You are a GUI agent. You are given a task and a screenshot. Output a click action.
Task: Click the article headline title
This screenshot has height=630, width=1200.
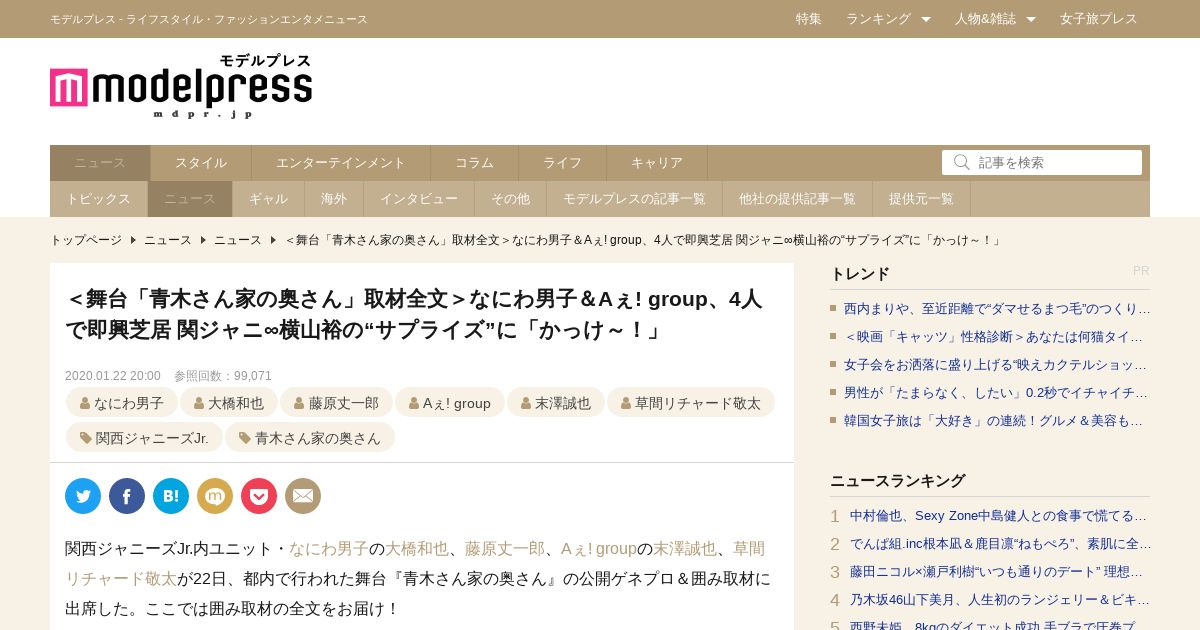tap(414, 314)
